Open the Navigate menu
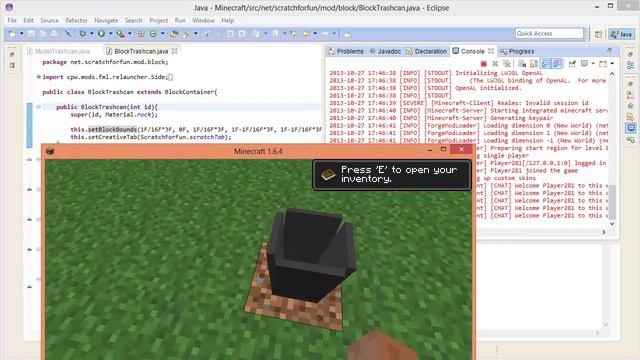Viewport: 640px width, 360px height. click(106, 20)
